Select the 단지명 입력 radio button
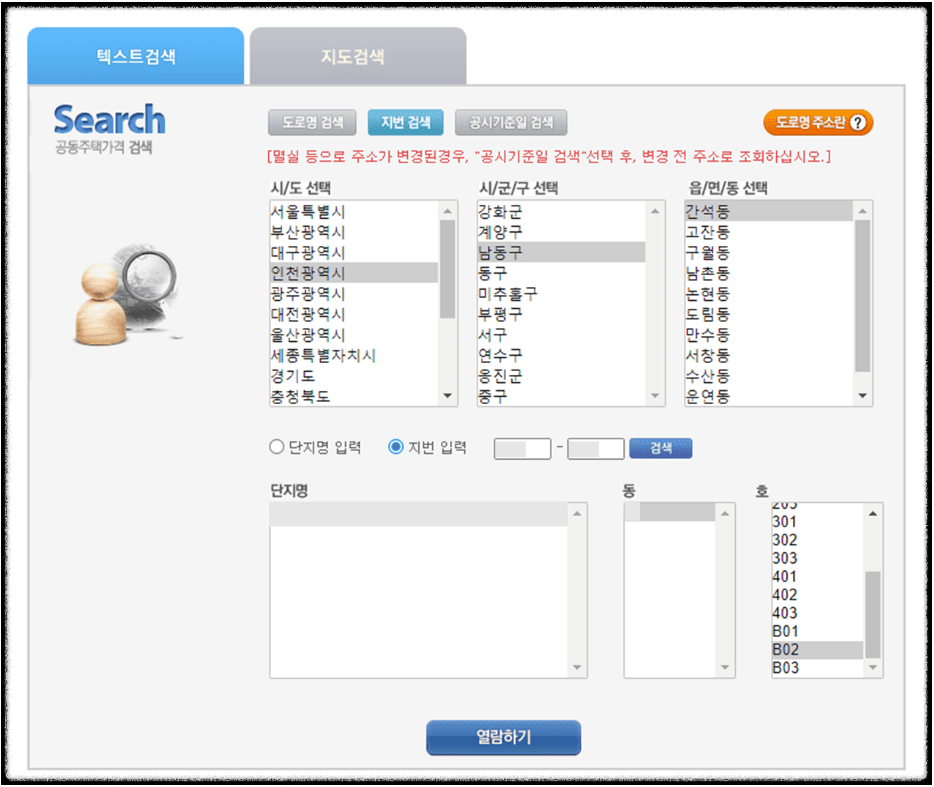The width and height of the screenshot is (934, 787). 276,447
